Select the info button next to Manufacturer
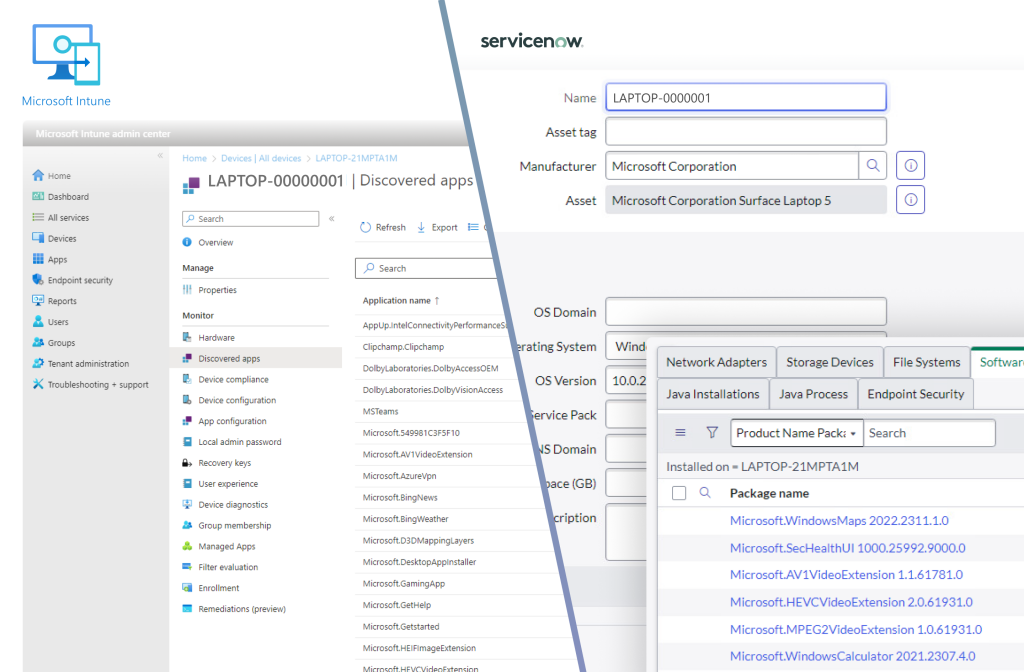1024x672 pixels. click(909, 165)
